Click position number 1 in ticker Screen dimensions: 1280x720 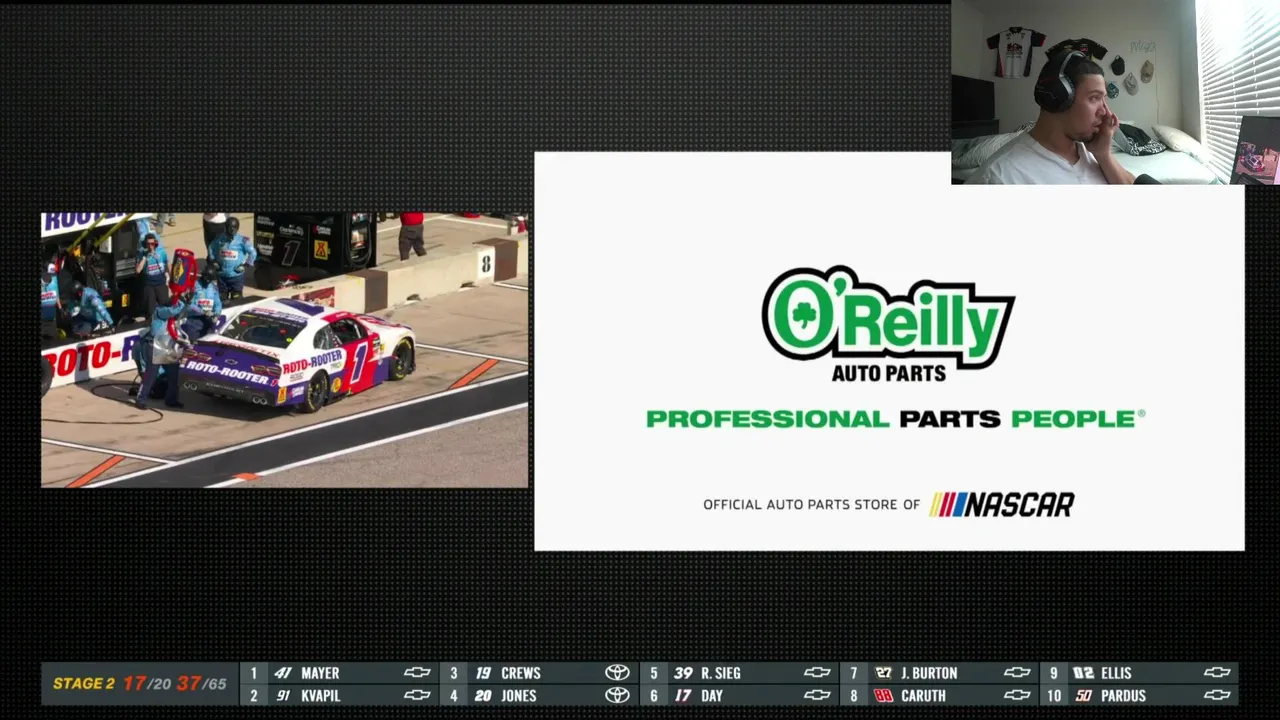[x=254, y=673]
